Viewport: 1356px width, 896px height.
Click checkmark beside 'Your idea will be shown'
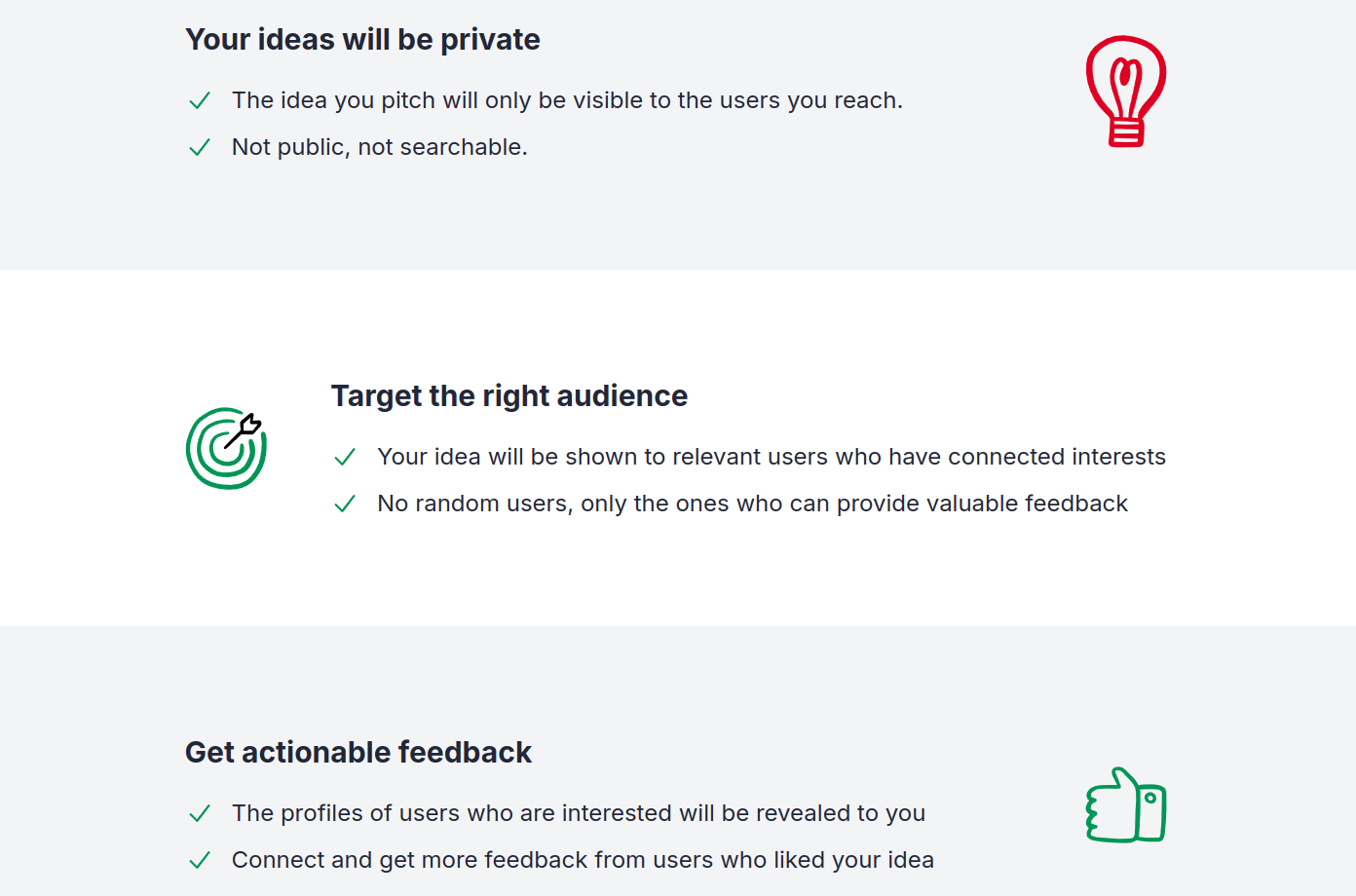tap(345, 457)
